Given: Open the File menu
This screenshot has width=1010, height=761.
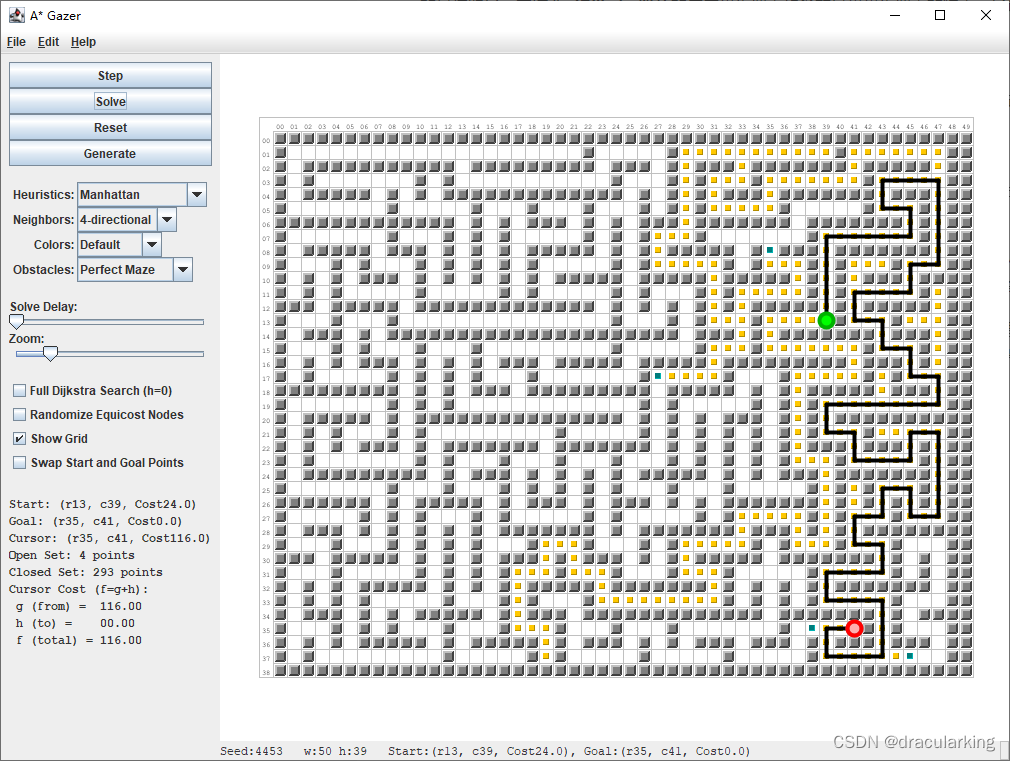Looking at the screenshot, I should pyautogui.click(x=16, y=42).
